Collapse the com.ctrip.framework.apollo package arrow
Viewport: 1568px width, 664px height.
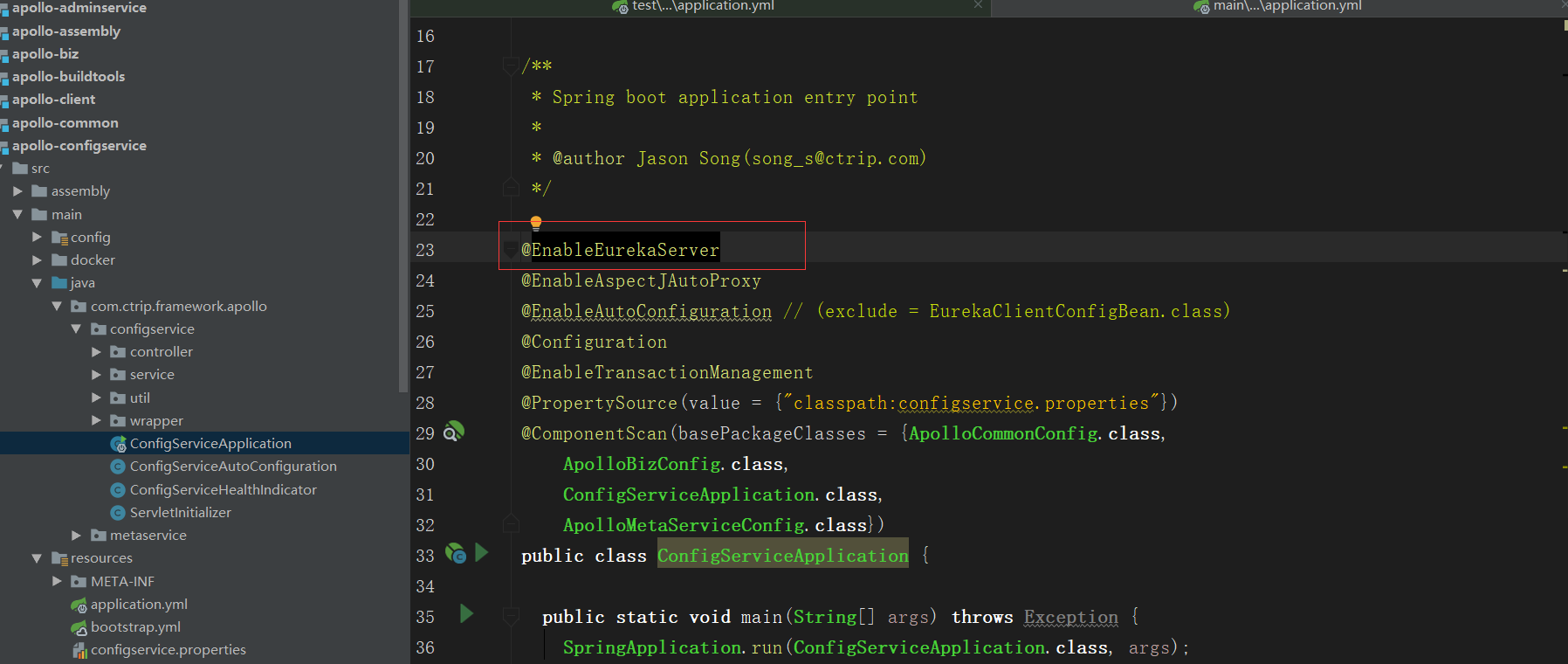57,306
